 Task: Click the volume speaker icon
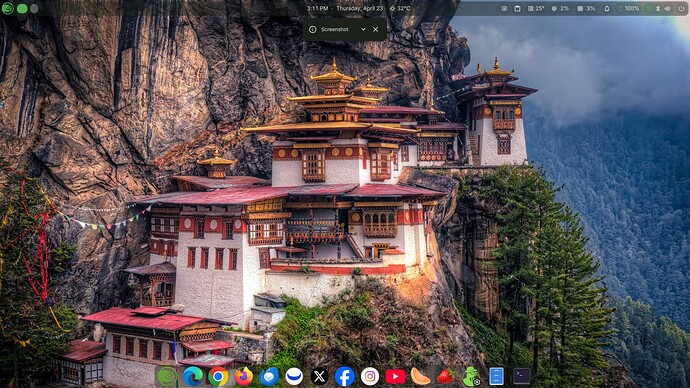pos(667,8)
